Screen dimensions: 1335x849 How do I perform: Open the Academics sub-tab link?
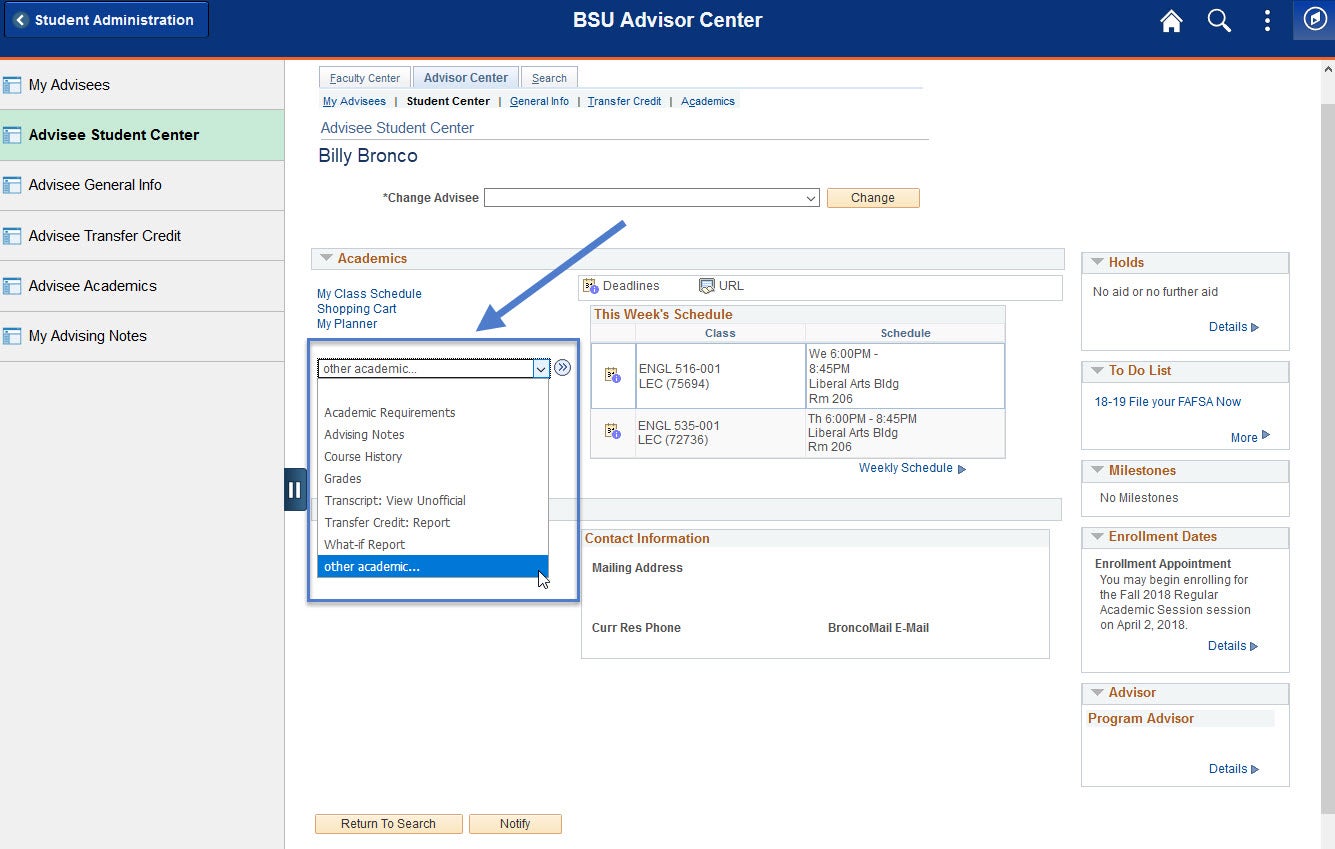[708, 101]
